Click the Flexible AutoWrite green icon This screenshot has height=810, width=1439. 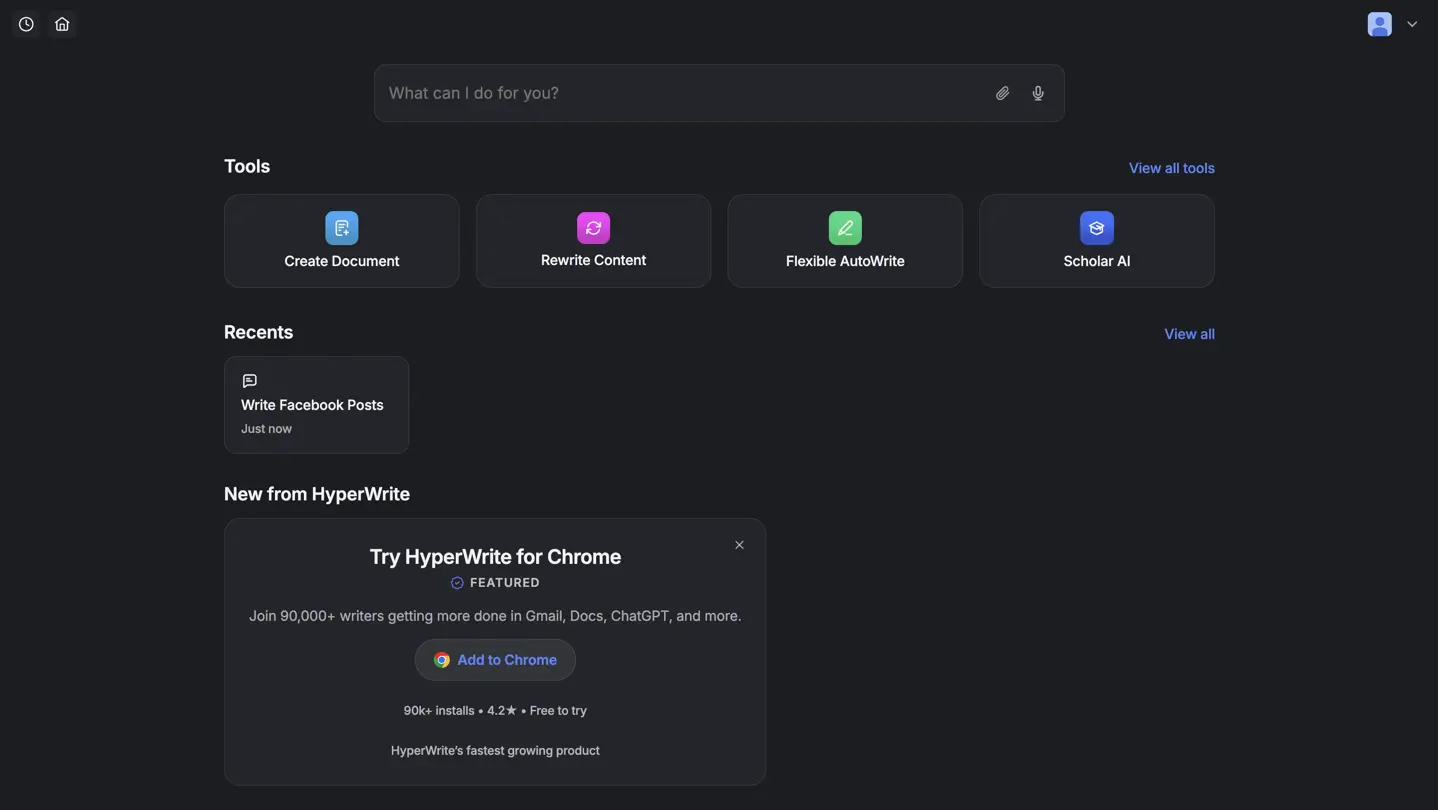845,228
